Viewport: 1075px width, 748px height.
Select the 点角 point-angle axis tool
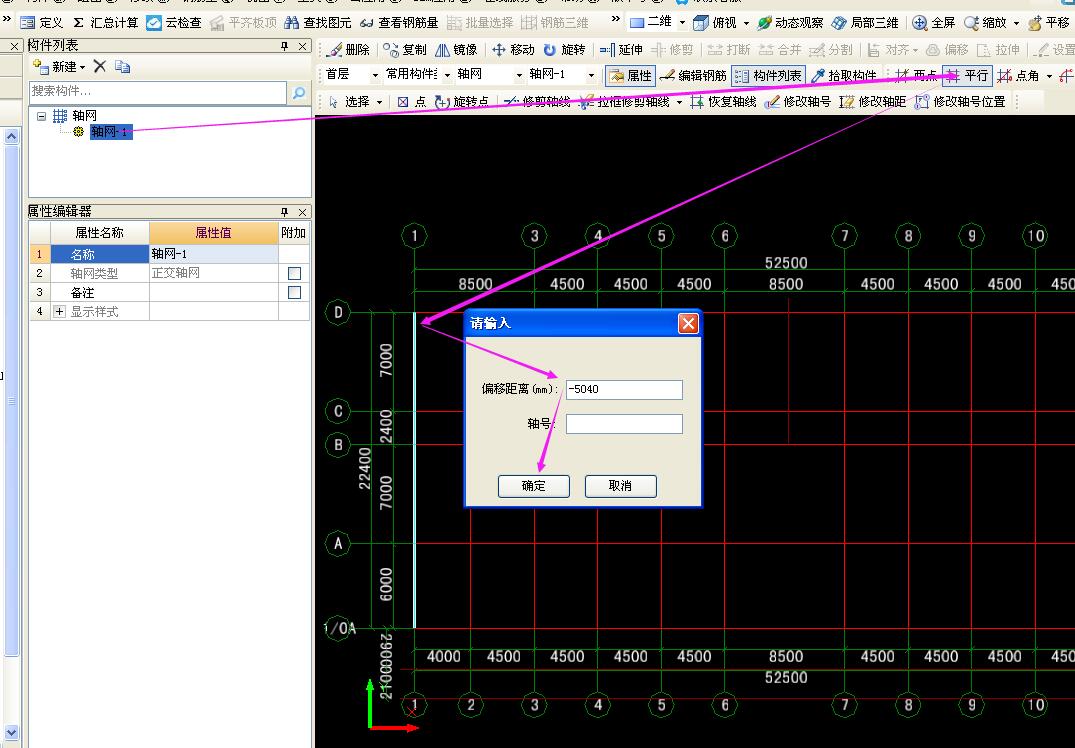pyautogui.click(x=1018, y=75)
